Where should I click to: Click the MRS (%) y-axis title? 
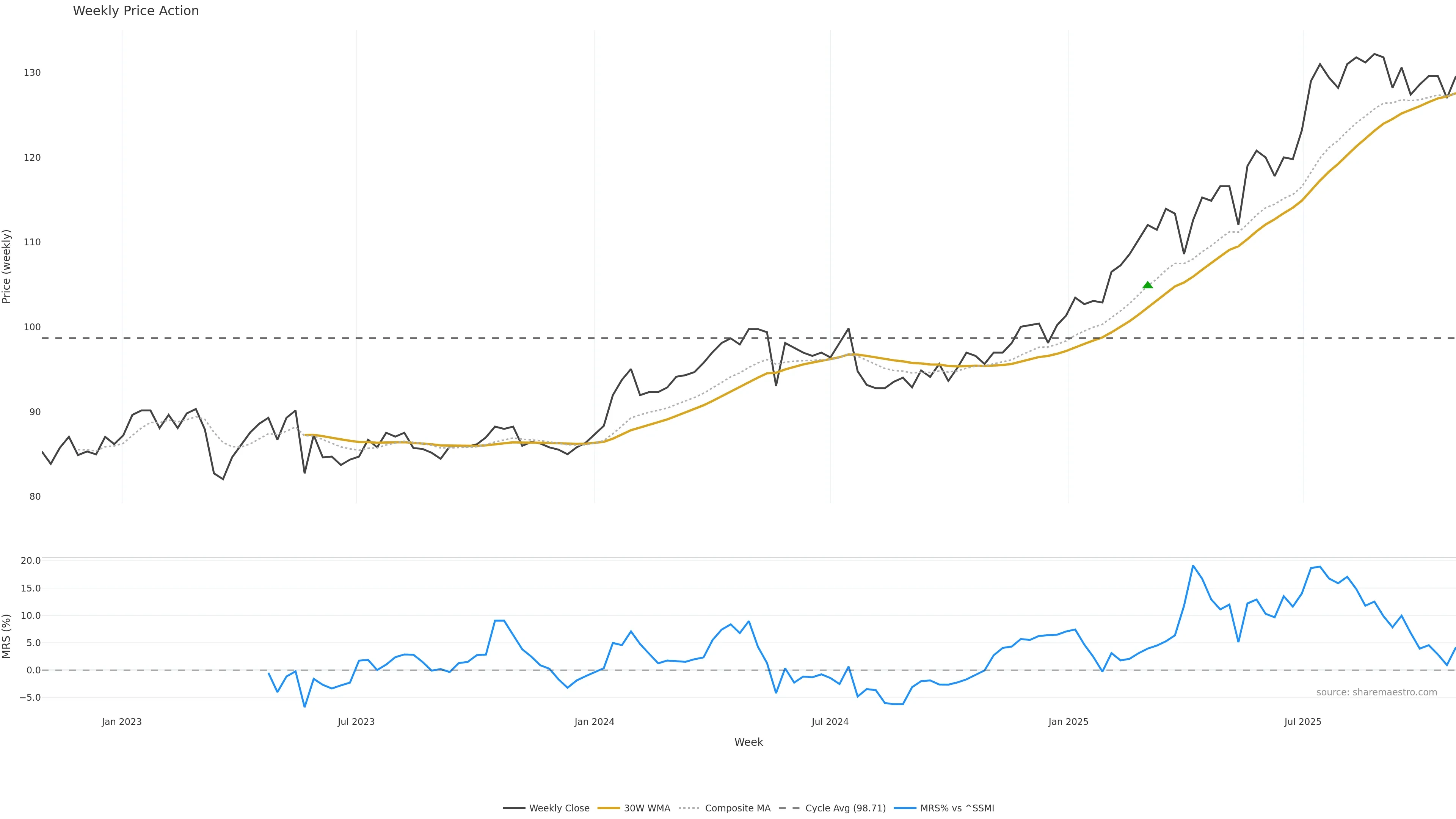click(x=7, y=636)
